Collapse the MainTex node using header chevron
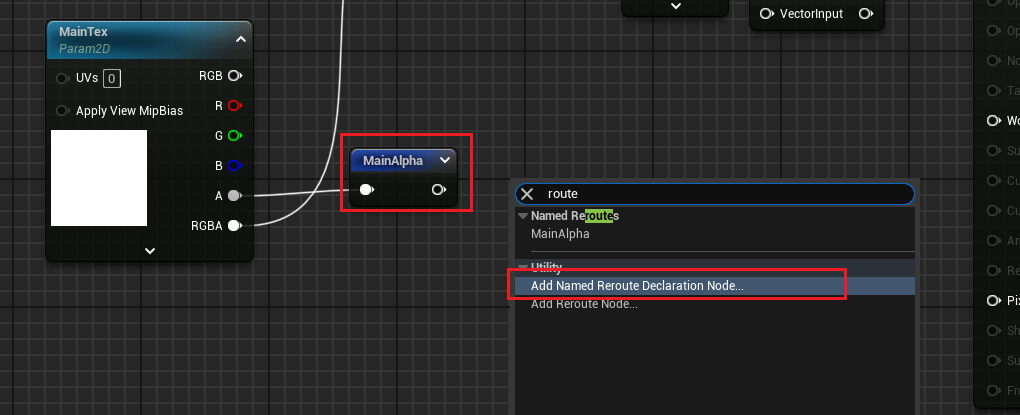This screenshot has width=1020, height=415. click(240, 39)
